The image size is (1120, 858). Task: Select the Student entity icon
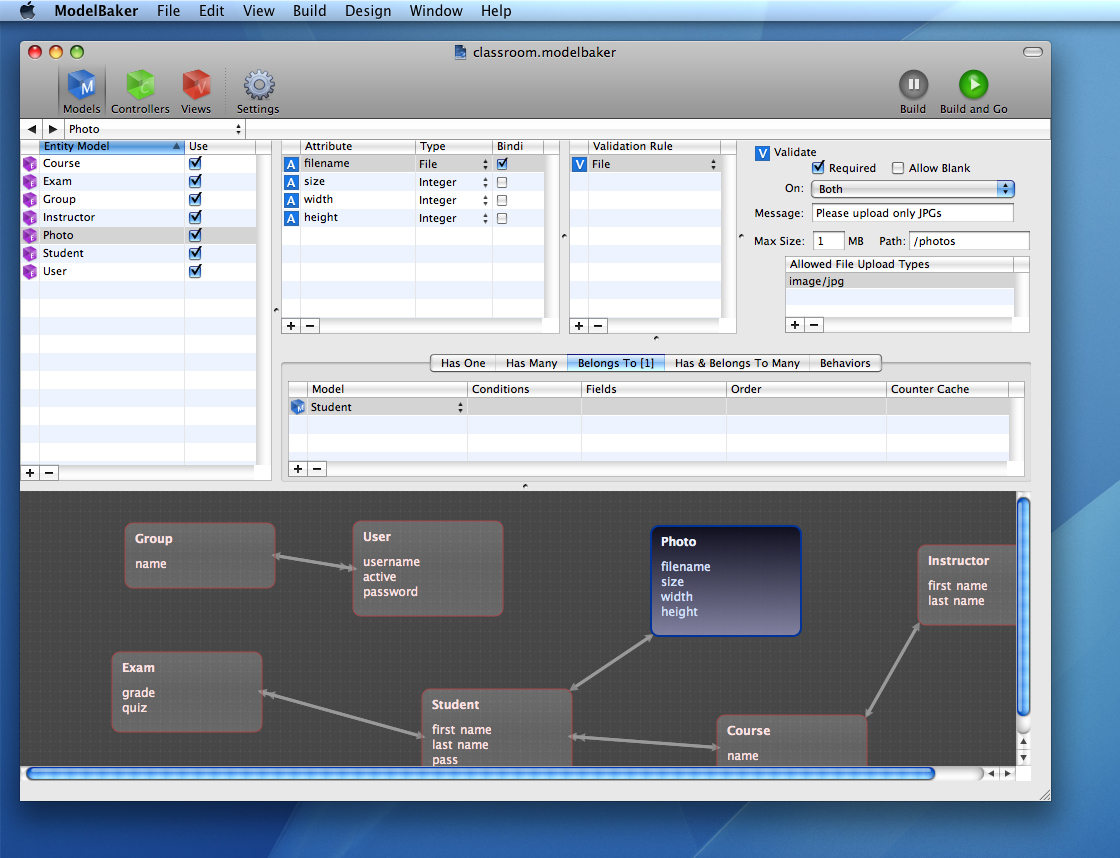[30, 254]
